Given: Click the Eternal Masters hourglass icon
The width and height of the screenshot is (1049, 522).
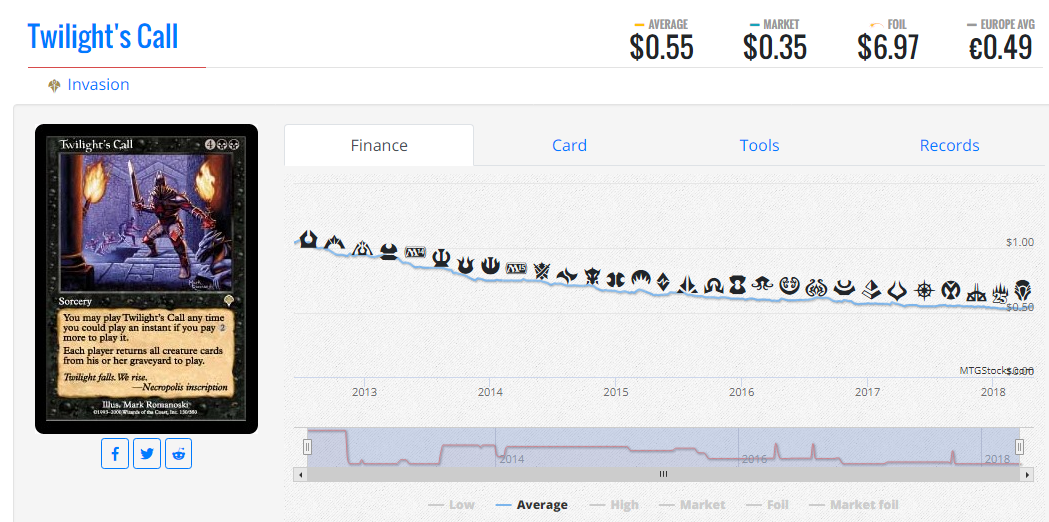Looking at the screenshot, I should [x=737, y=285].
